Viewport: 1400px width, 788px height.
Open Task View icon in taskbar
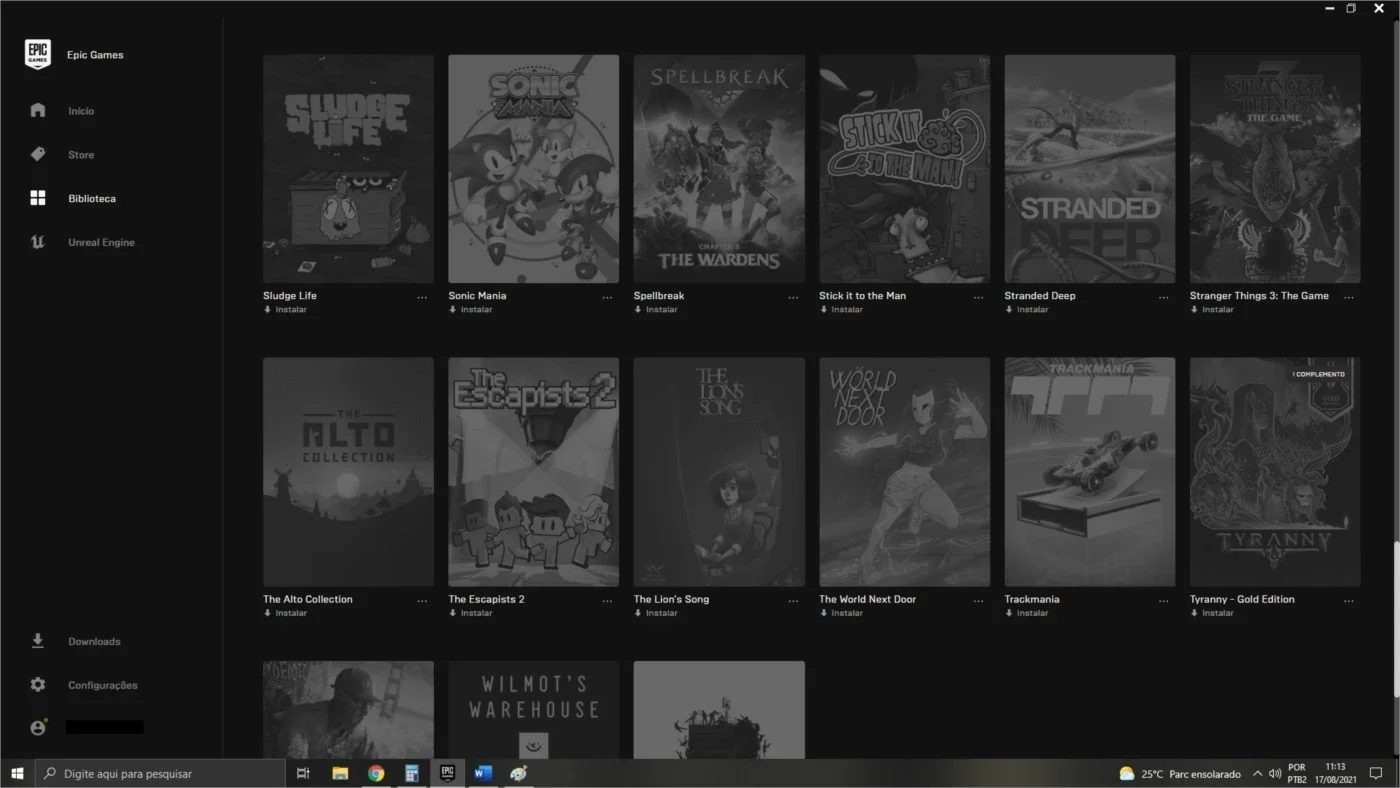coord(304,773)
